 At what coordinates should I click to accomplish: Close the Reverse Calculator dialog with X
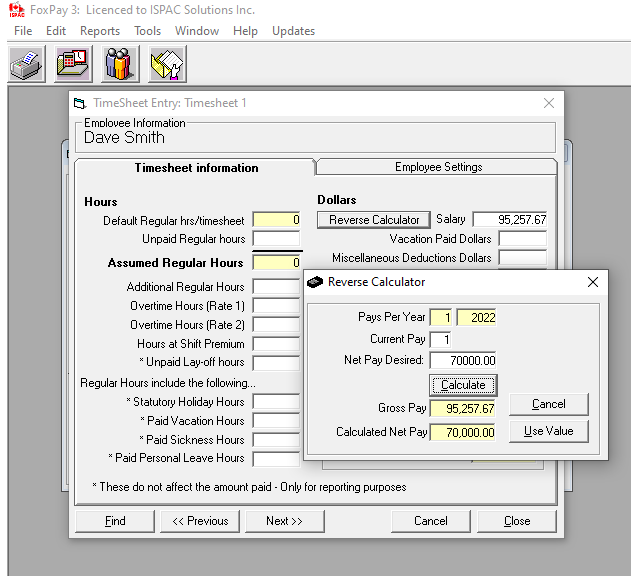(593, 282)
